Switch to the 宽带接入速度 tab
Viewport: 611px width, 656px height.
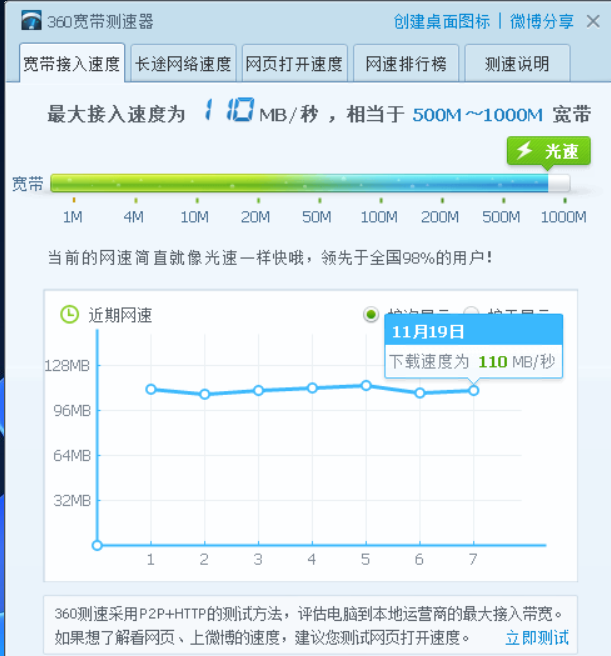(71, 64)
